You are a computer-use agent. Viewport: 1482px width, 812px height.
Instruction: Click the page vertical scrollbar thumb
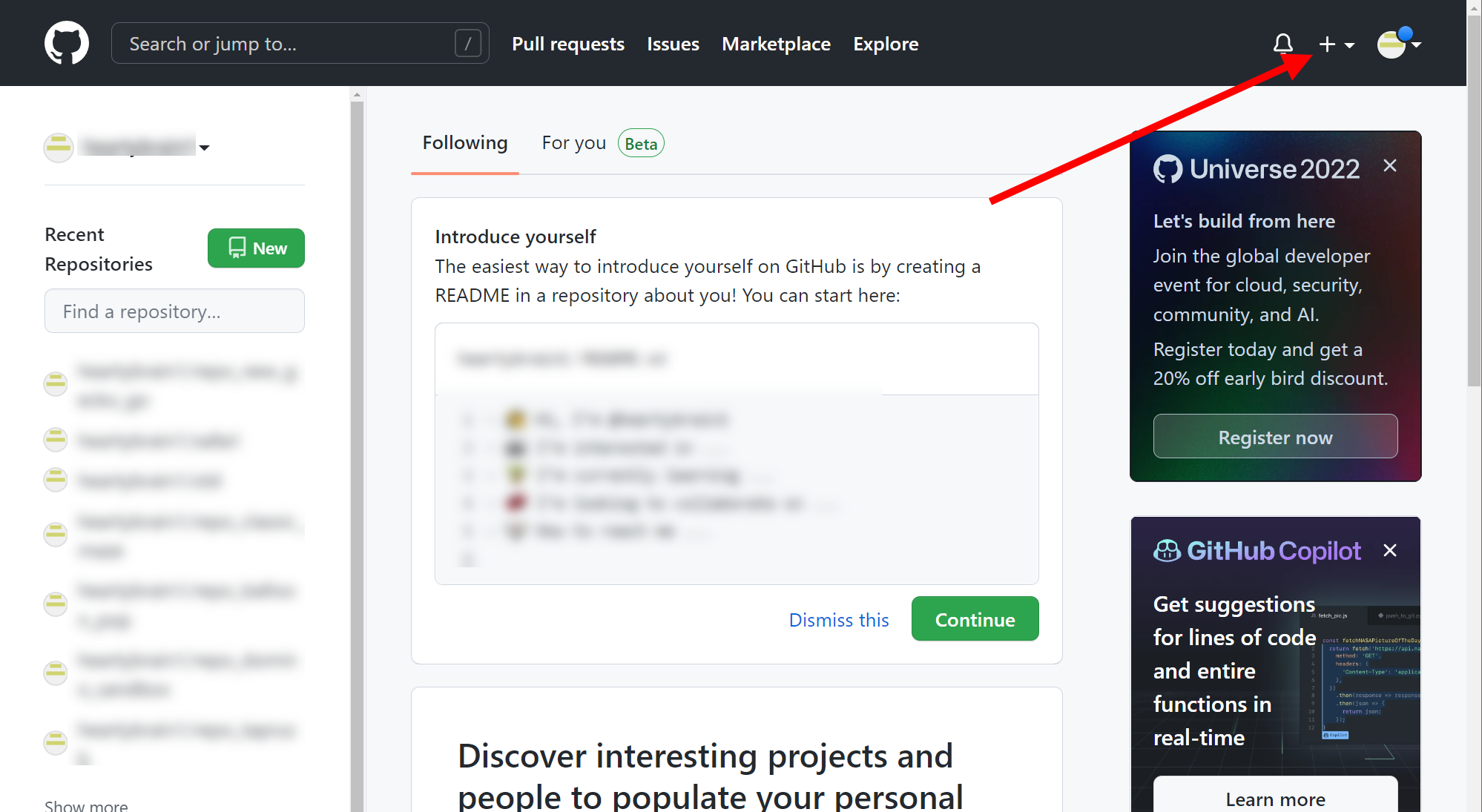pyautogui.click(x=1474, y=200)
